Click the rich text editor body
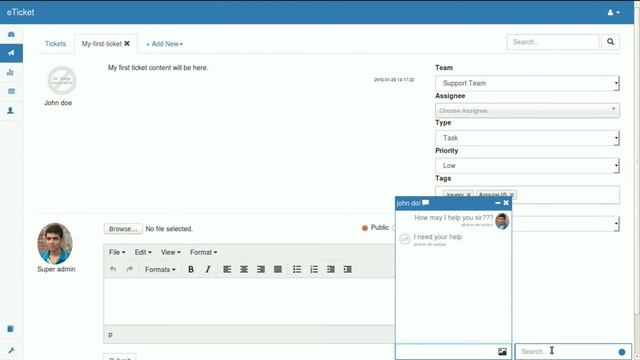The image size is (640, 360). [x=249, y=301]
